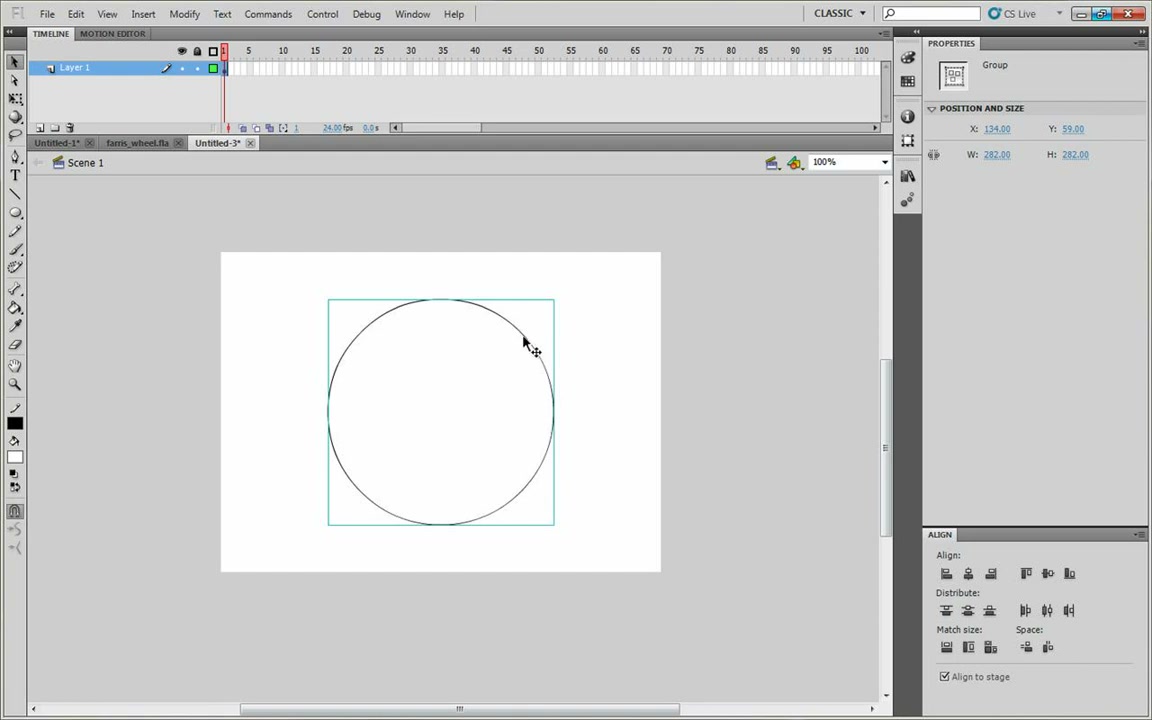Select the Bone tool
This screenshot has height=720, width=1152.
pyautogui.click(x=15, y=289)
